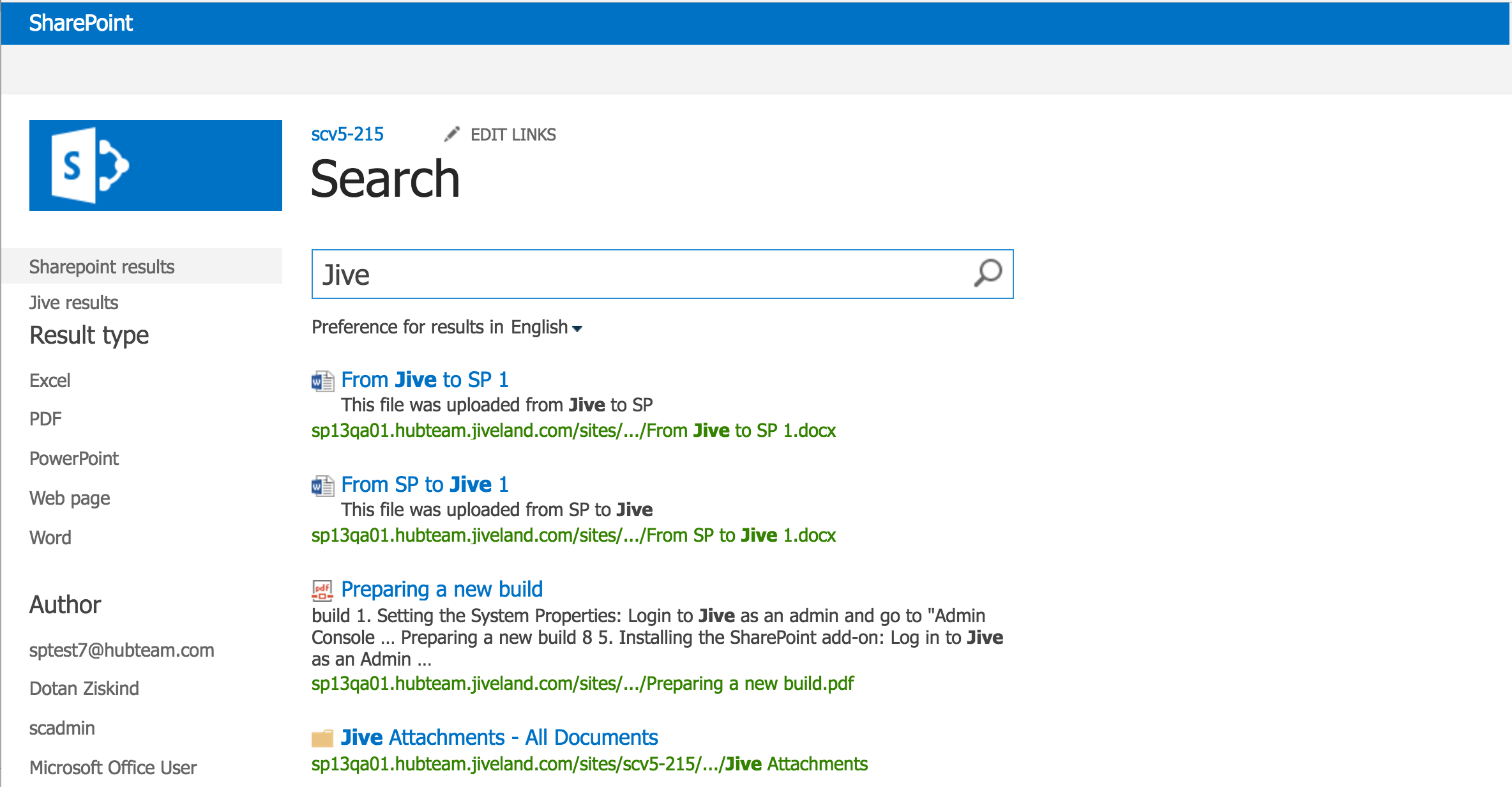Switch to Jive results
1512x787 pixels.
(x=74, y=303)
